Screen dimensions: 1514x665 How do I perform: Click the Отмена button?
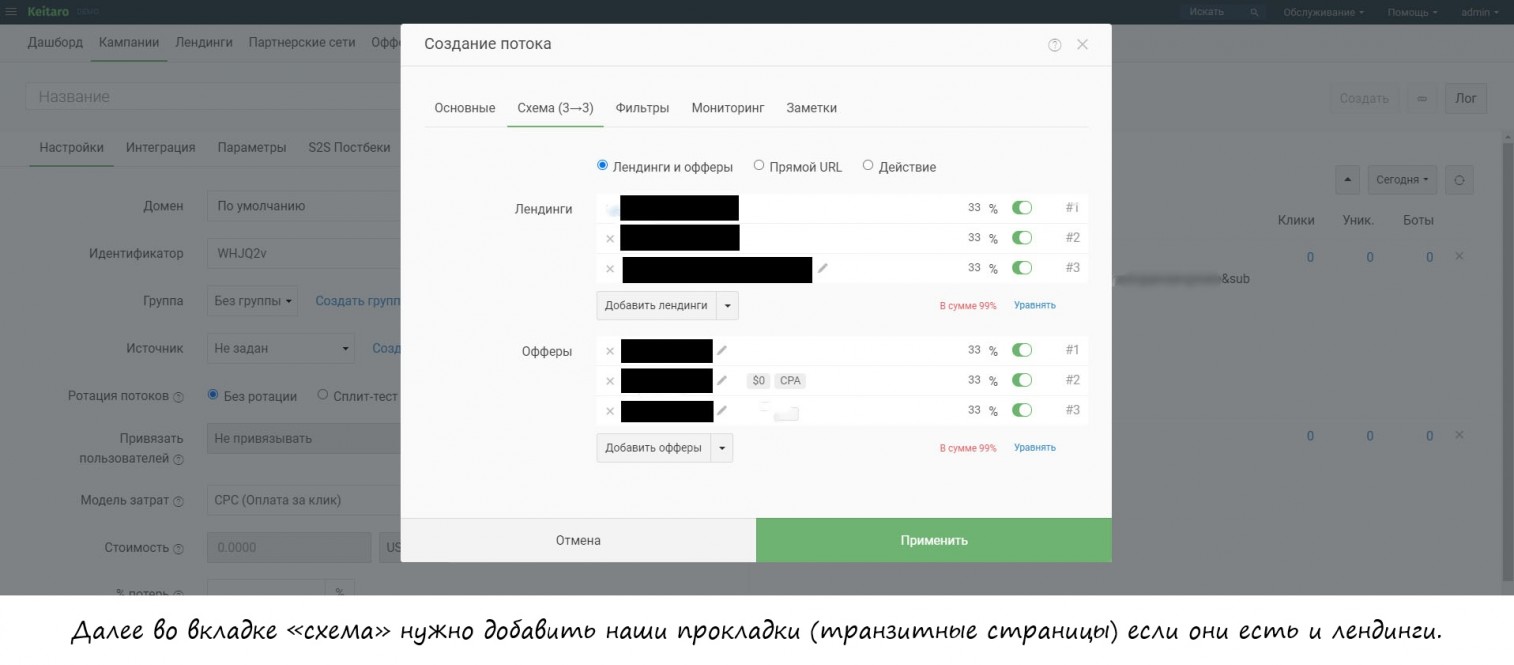(x=578, y=540)
